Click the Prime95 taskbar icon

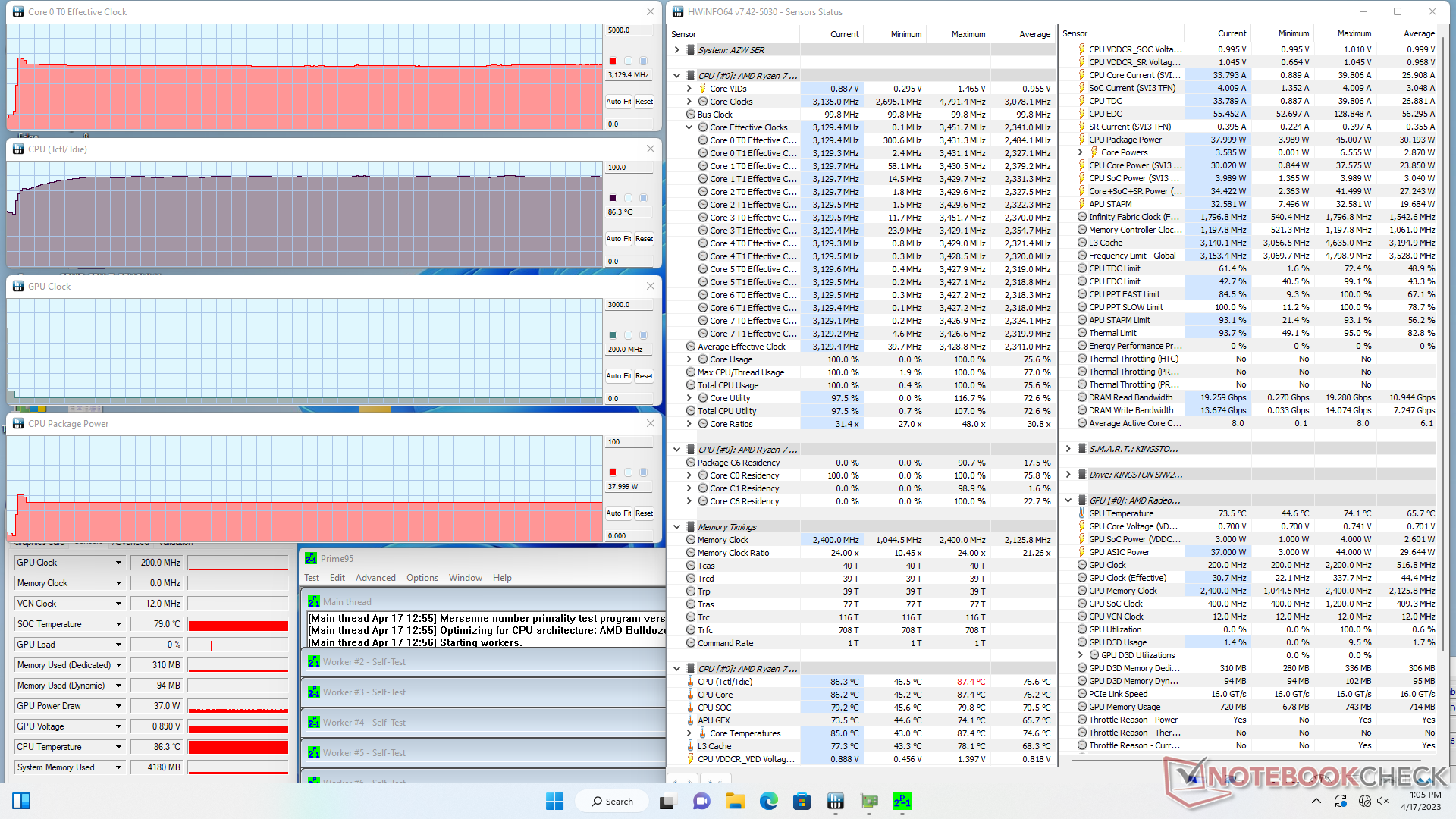tap(902, 802)
